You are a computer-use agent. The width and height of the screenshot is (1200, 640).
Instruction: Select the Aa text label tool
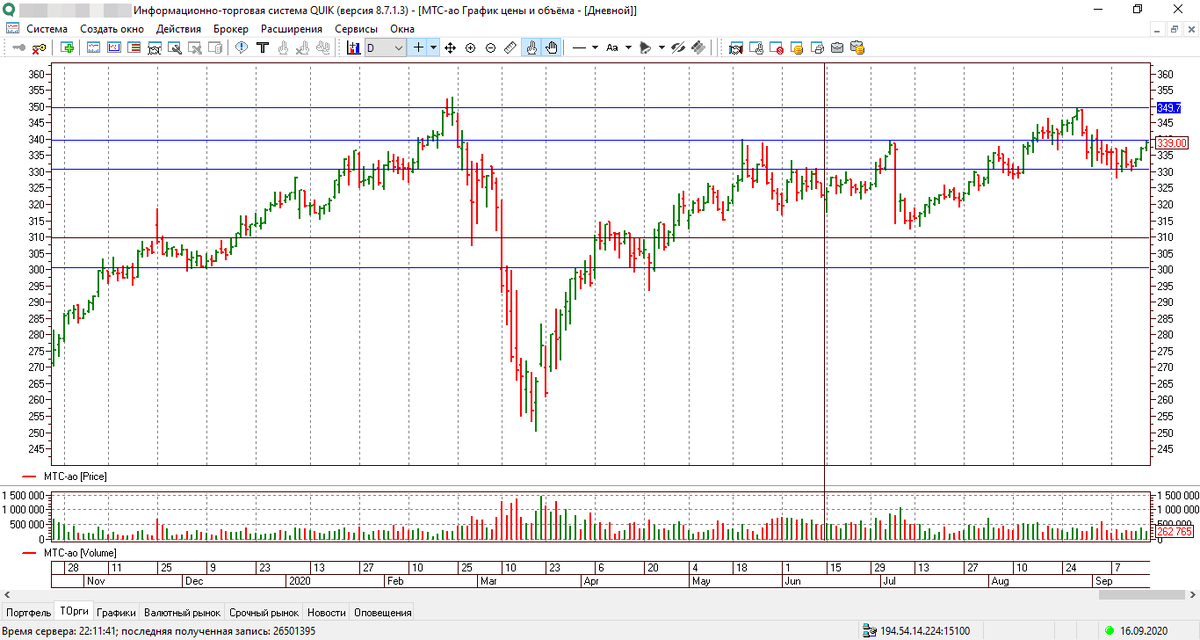pyautogui.click(x=612, y=47)
